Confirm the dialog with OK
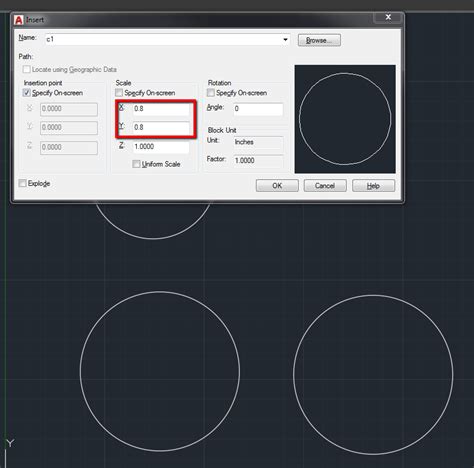Viewport: 474px width, 468px height. pyautogui.click(x=277, y=186)
